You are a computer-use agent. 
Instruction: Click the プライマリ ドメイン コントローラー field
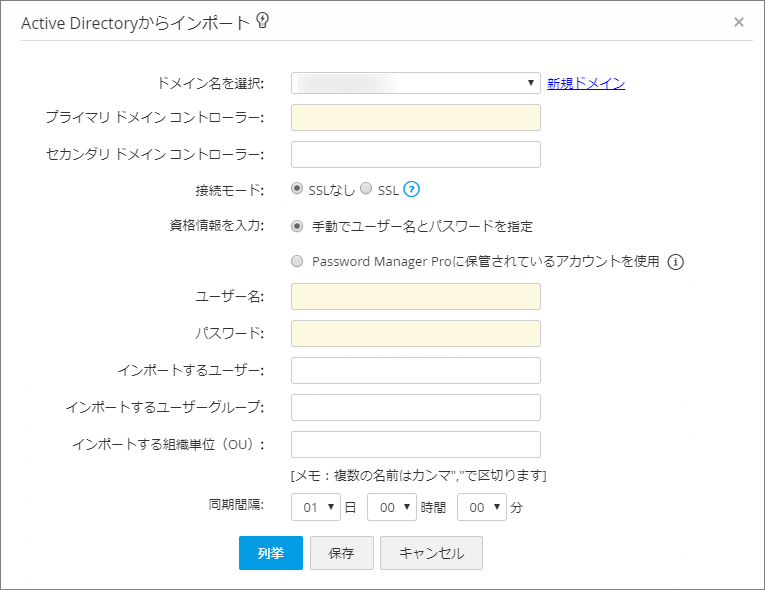click(416, 118)
